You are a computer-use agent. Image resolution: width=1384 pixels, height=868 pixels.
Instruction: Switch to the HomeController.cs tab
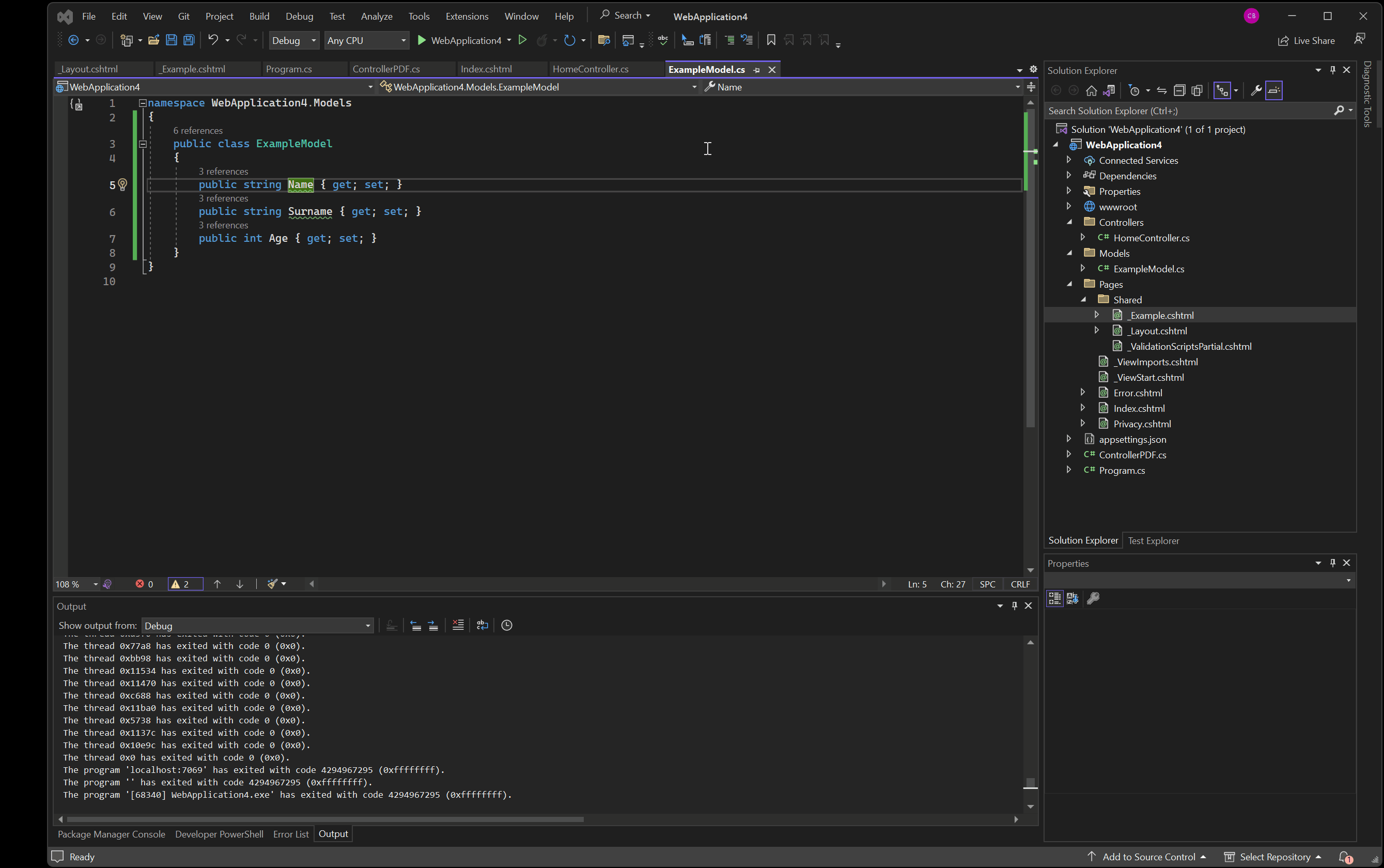coord(591,69)
